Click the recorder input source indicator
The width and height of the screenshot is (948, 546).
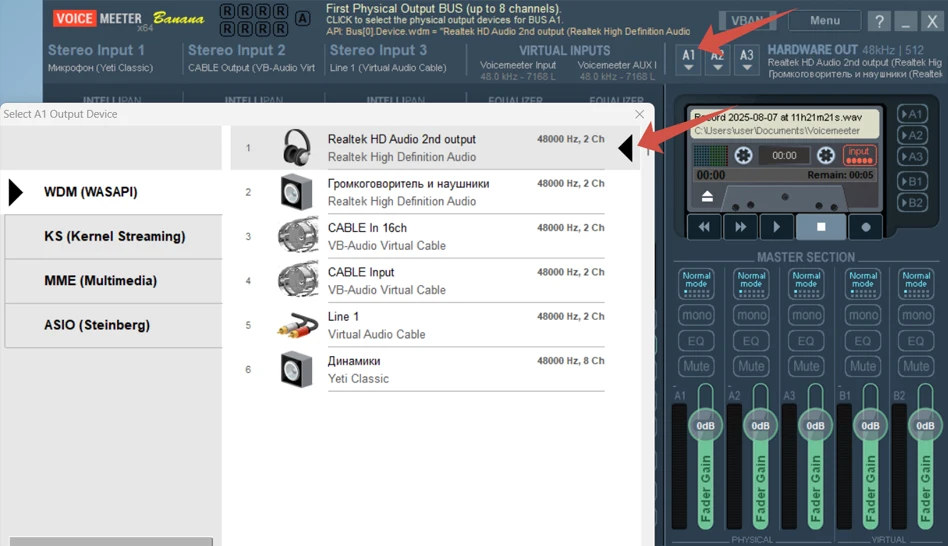point(859,155)
